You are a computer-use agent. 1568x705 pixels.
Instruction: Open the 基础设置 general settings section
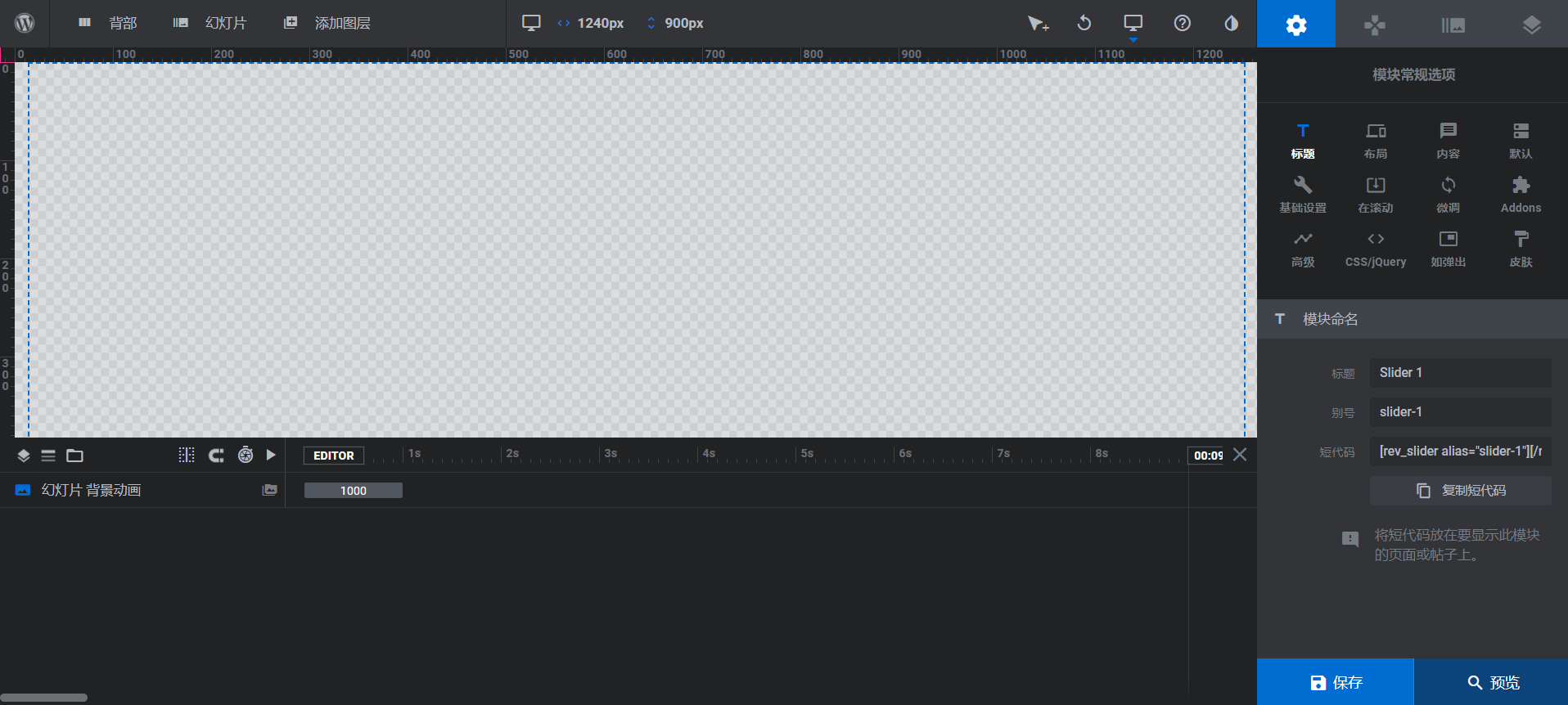click(1303, 195)
